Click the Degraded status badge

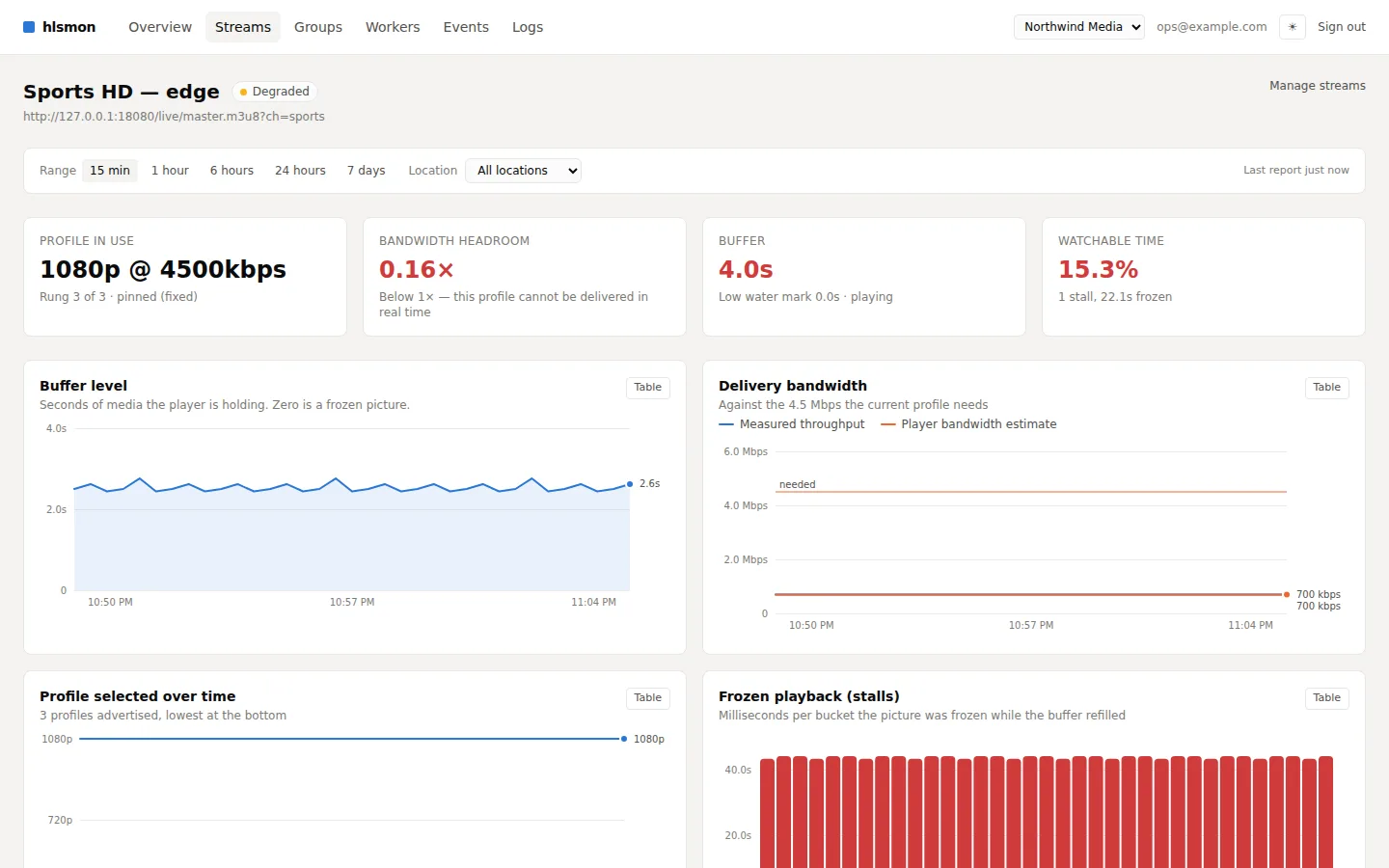(x=275, y=92)
